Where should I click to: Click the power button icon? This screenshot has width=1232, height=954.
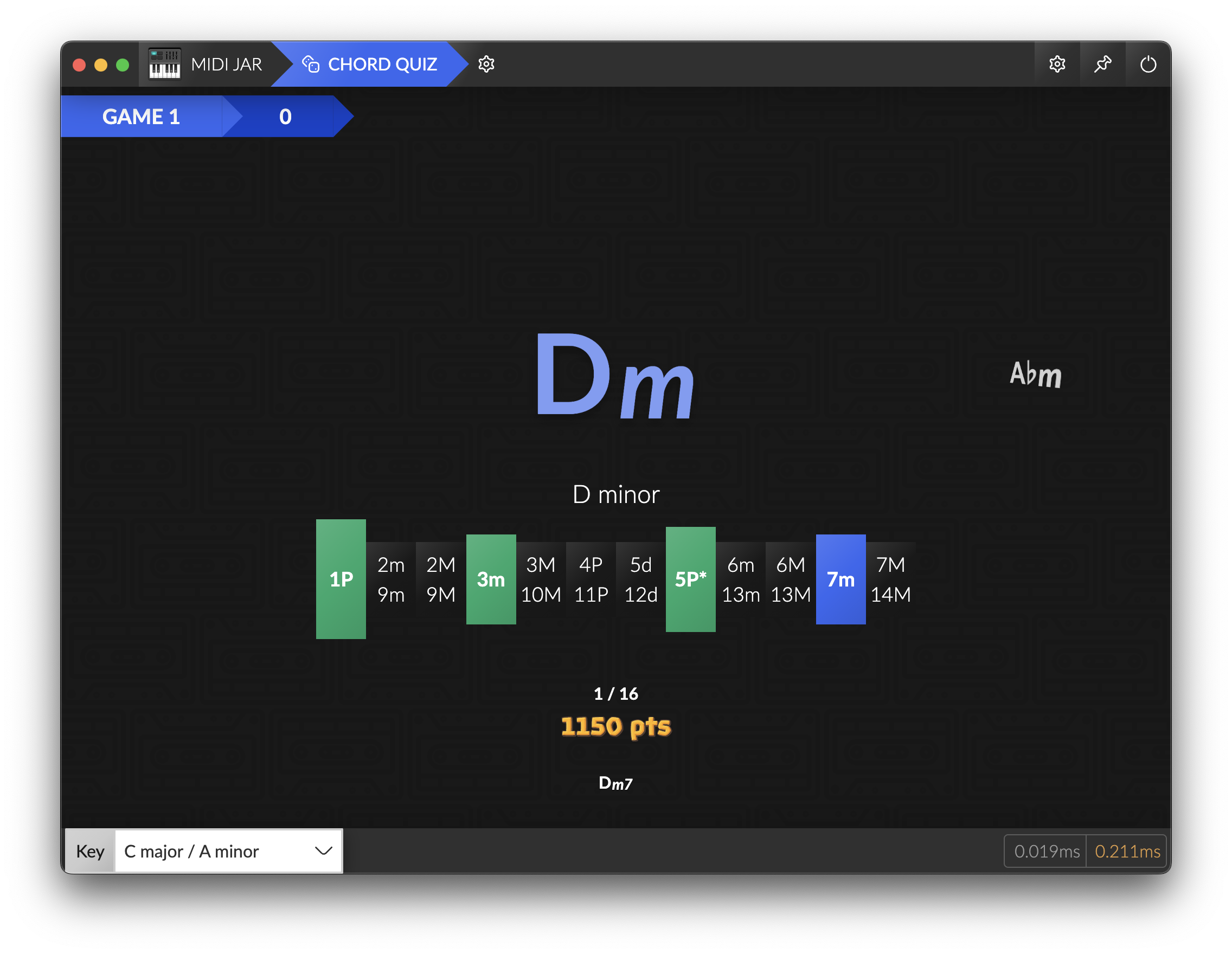pos(1147,65)
